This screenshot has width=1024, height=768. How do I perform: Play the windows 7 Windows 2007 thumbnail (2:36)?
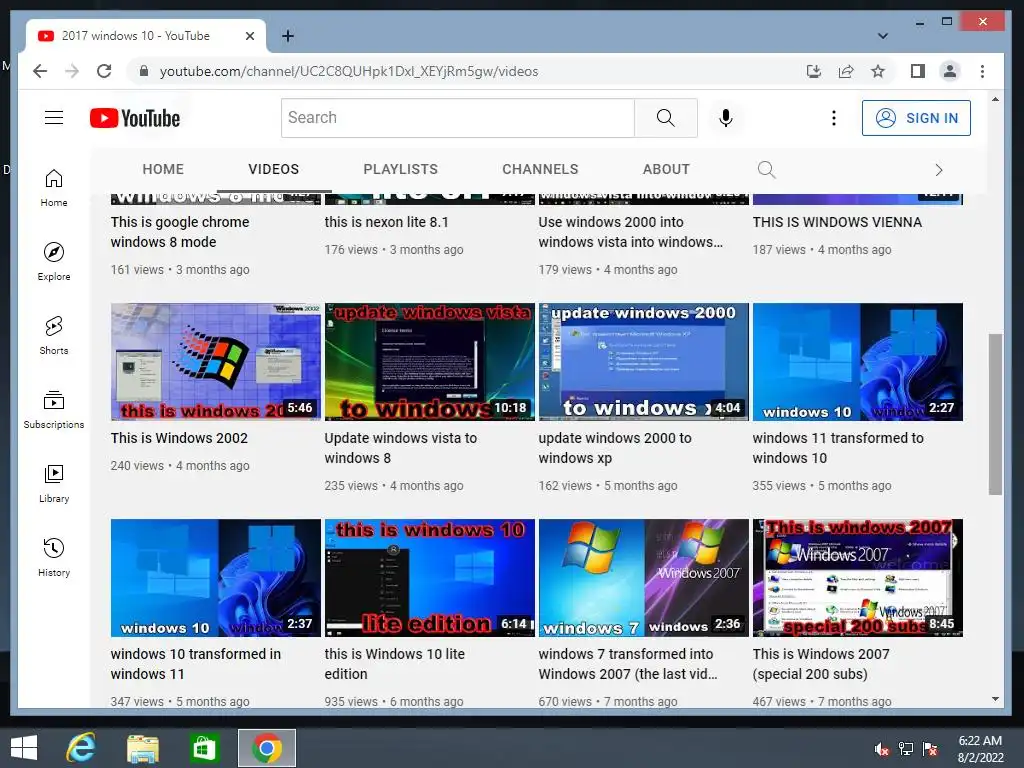(x=643, y=578)
